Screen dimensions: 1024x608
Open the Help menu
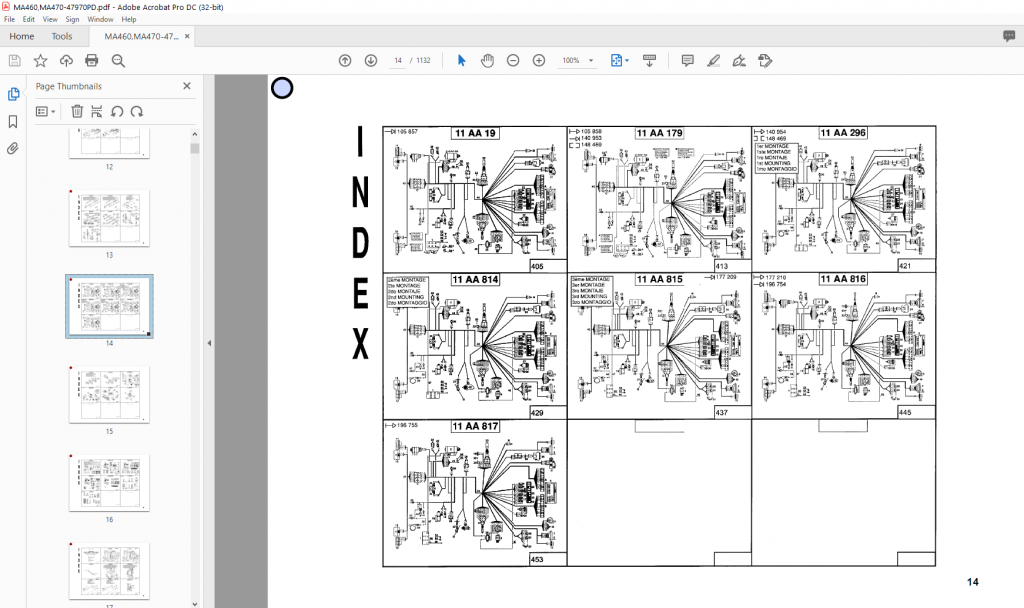click(x=129, y=19)
